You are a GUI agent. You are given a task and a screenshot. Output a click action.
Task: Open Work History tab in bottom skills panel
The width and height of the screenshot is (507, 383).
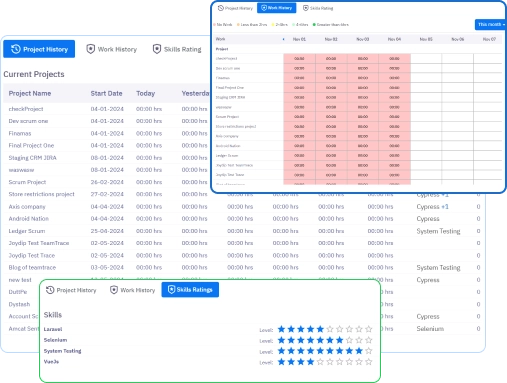click(133, 290)
